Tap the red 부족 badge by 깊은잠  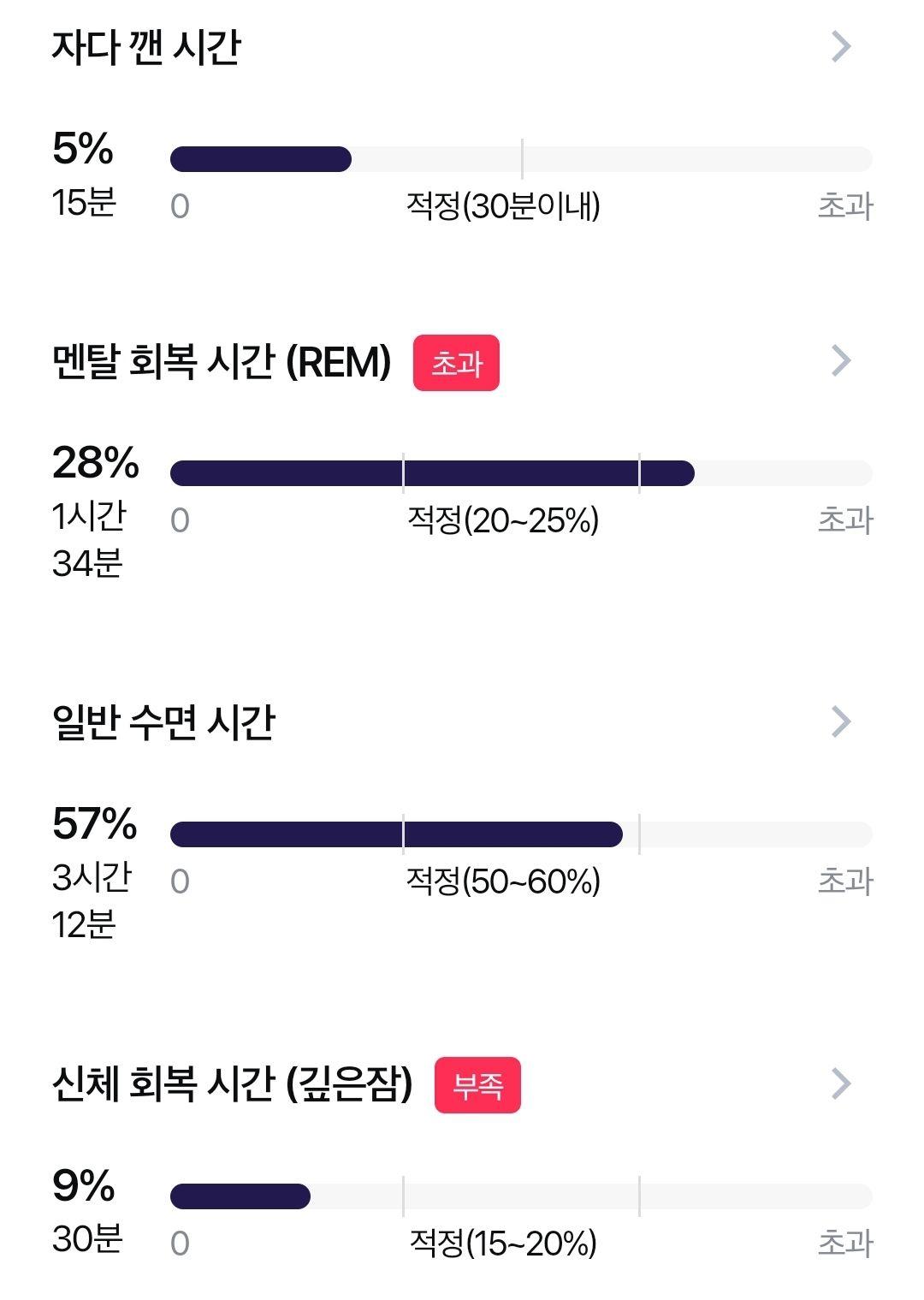[x=477, y=1085]
